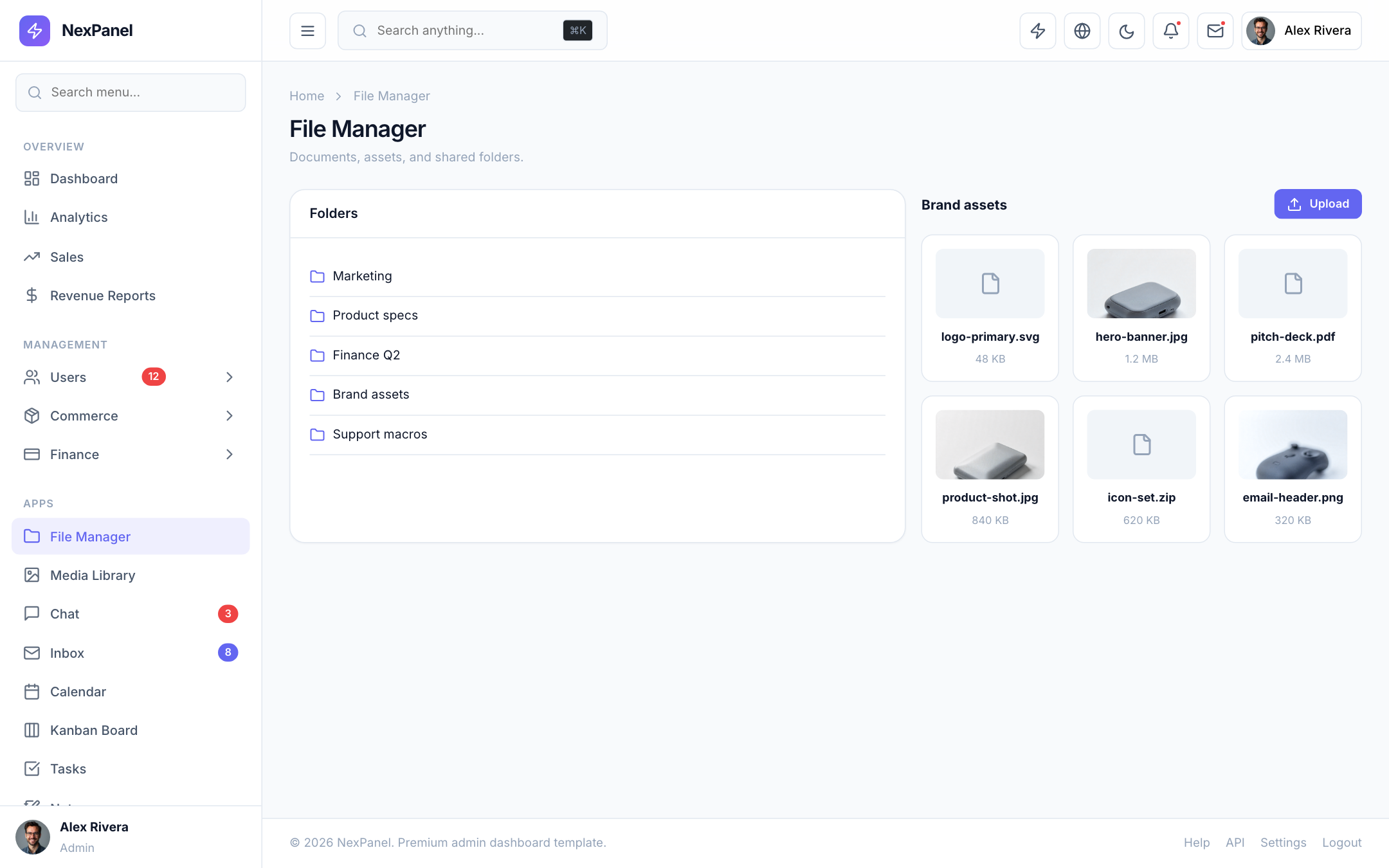Click the Analytics bar chart icon
Screen dimensions: 1389x868
pyautogui.click(x=32, y=217)
